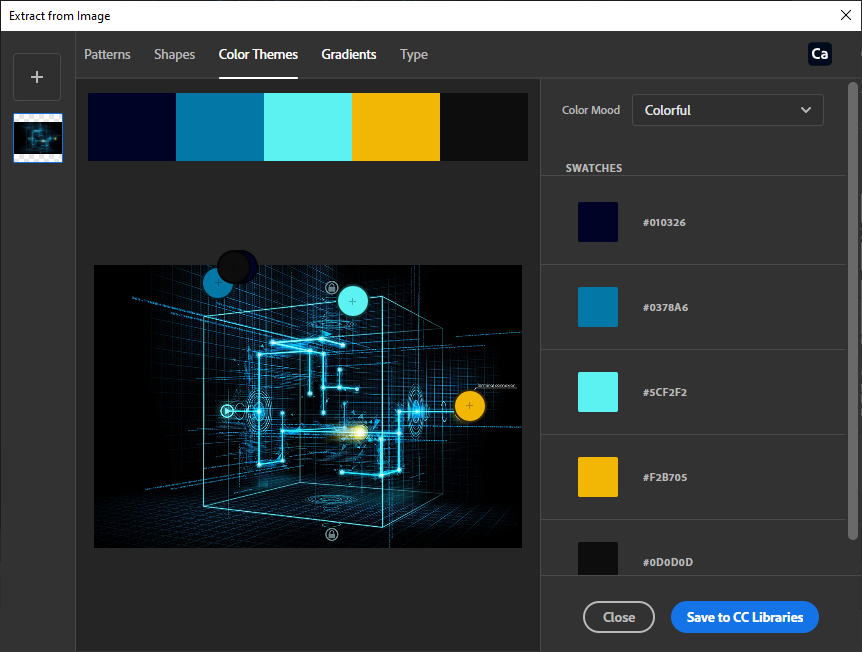The image size is (862, 652).
Task: Open the Capture 'Ca' icon
Action: click(819, 54)
